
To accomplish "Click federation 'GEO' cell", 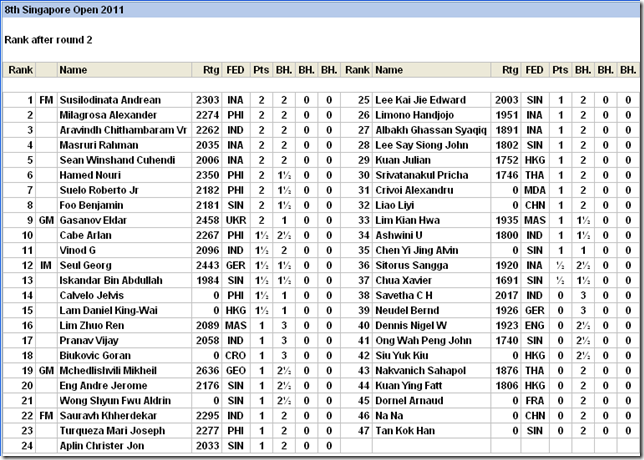I will pos(236,371).
